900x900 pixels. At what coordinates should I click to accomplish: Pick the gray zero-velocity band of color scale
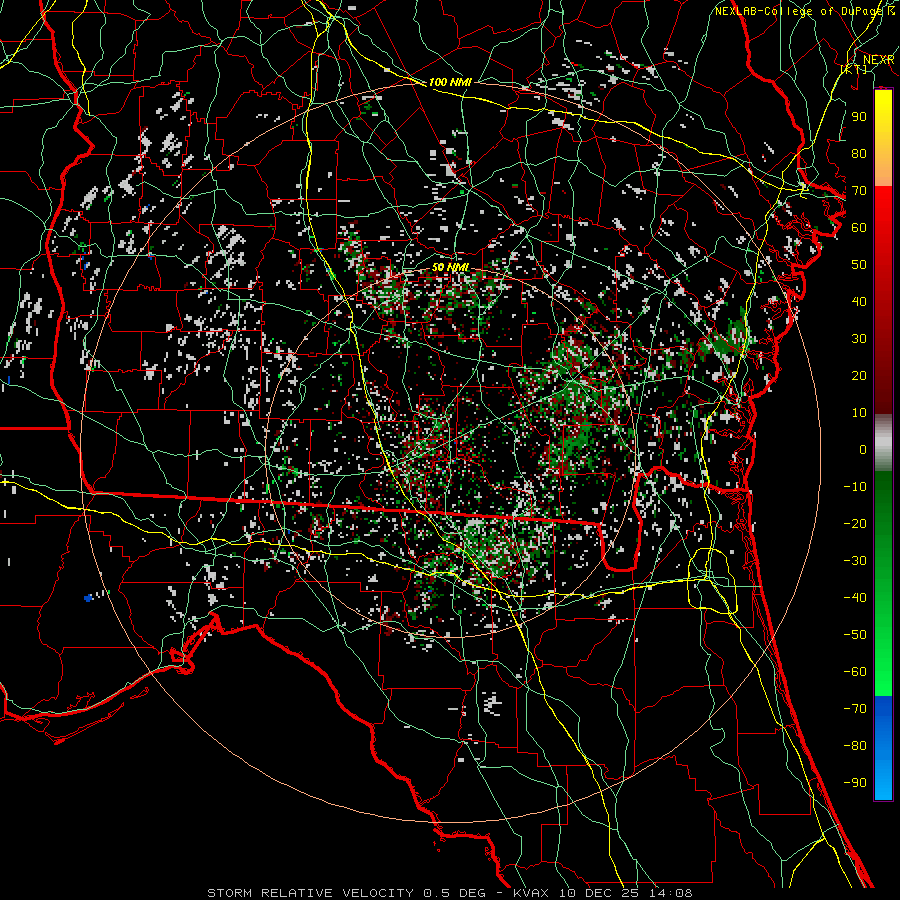pyautogui.click(x=883, y=443)
